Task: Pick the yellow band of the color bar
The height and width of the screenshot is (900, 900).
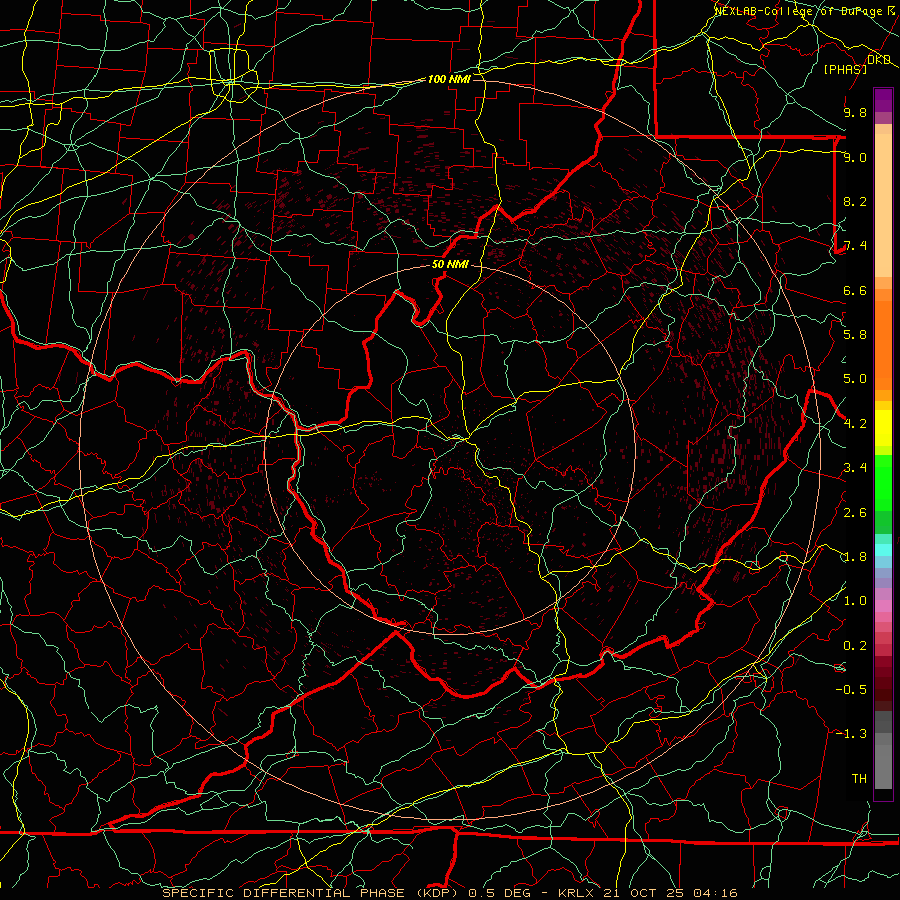Action: coord(883,428)
